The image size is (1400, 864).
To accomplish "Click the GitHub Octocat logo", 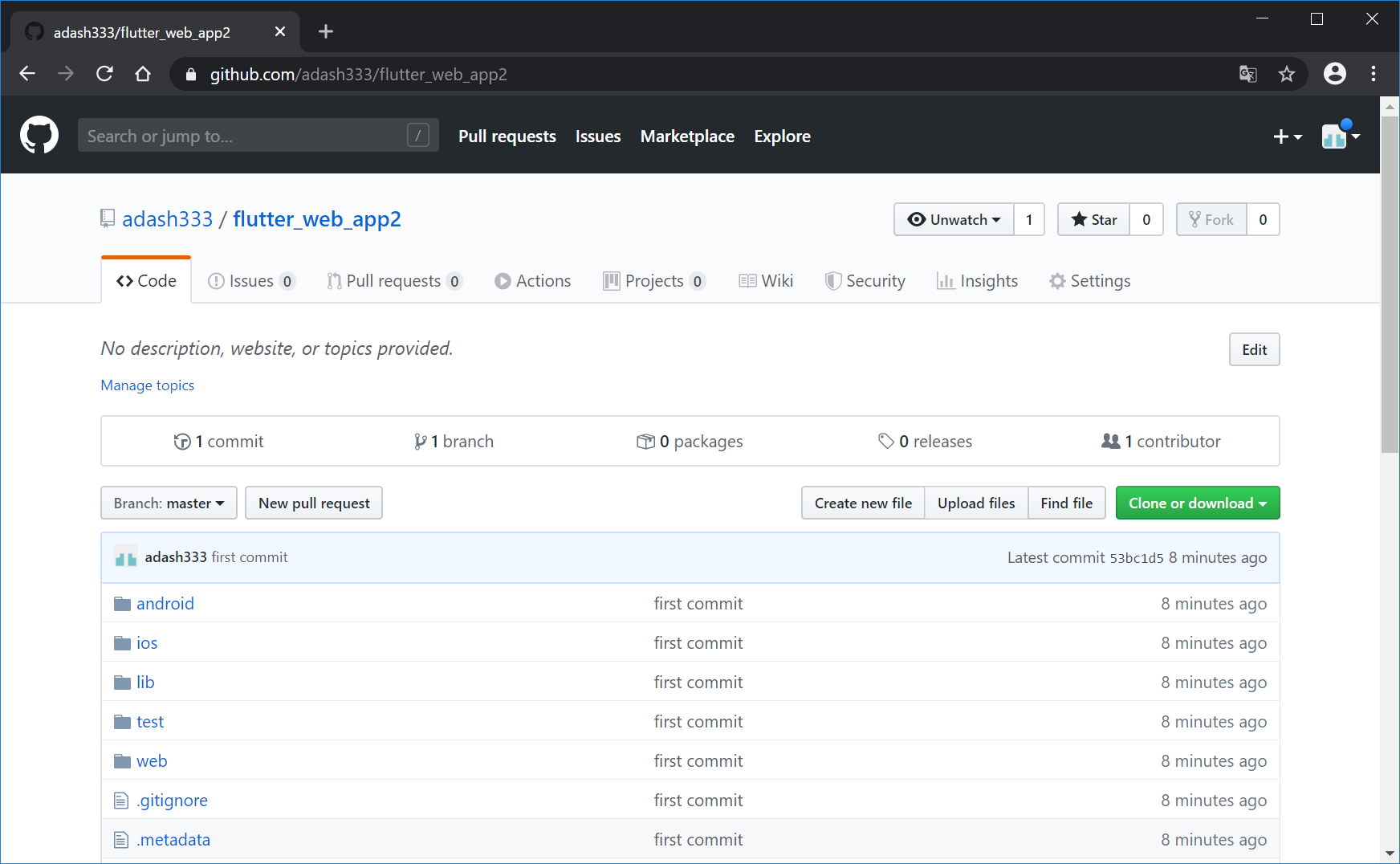I will (x=39, y=135).
